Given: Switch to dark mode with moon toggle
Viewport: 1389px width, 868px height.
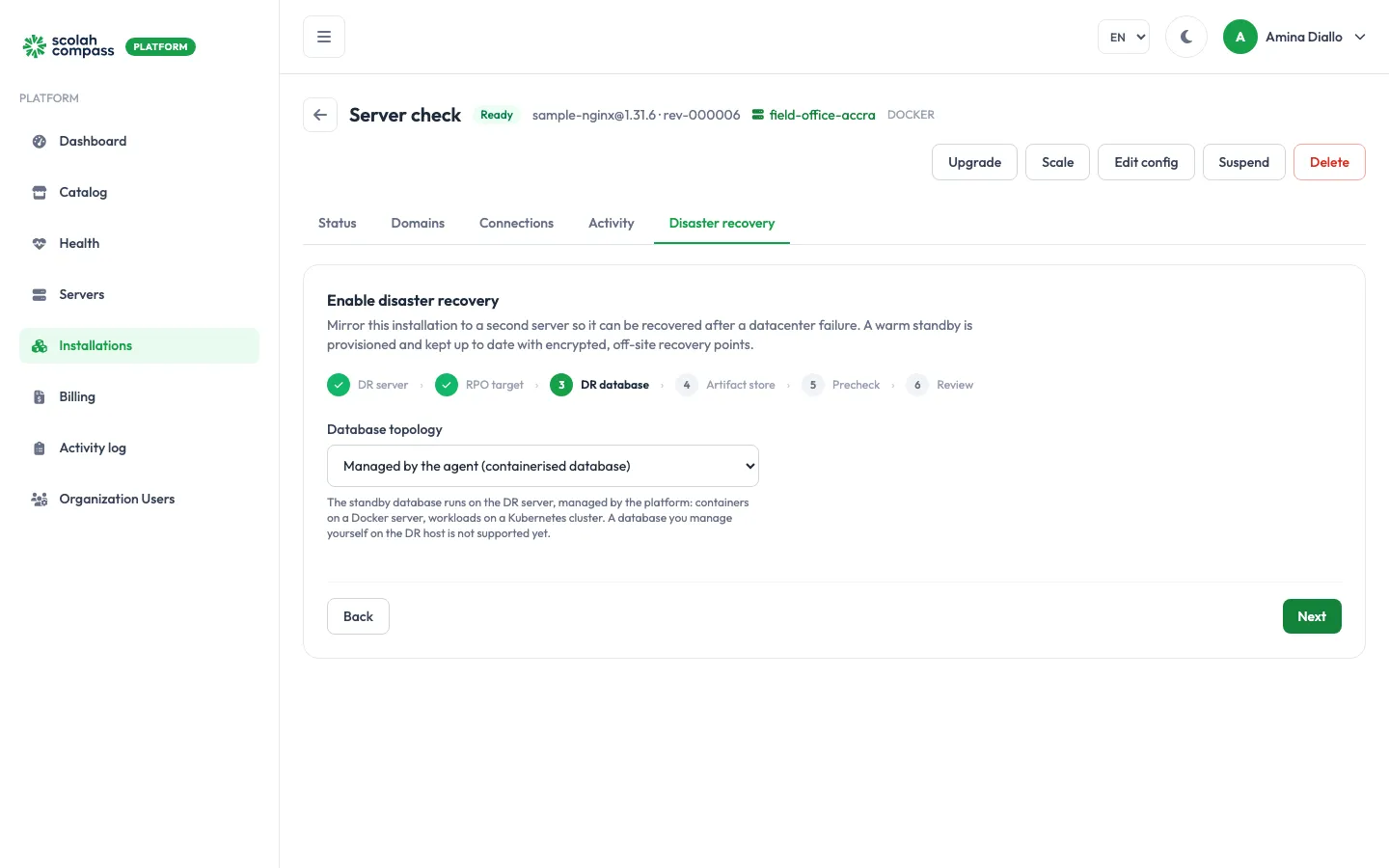Looking at the screenshot, I should point(1186,37).
